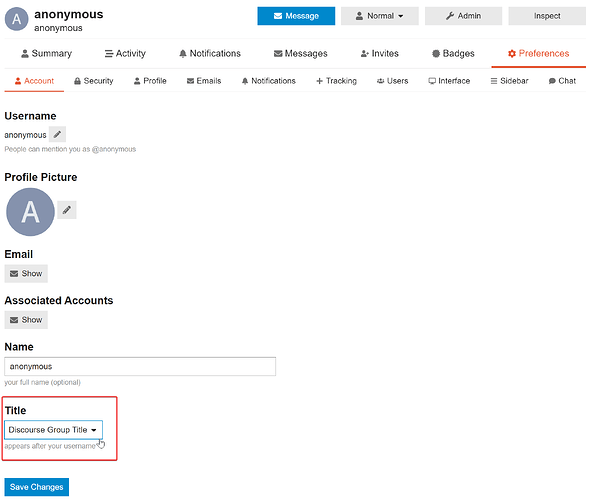Click the small header avatar
This screenshot has height=500, width=602.
(17, 19)
